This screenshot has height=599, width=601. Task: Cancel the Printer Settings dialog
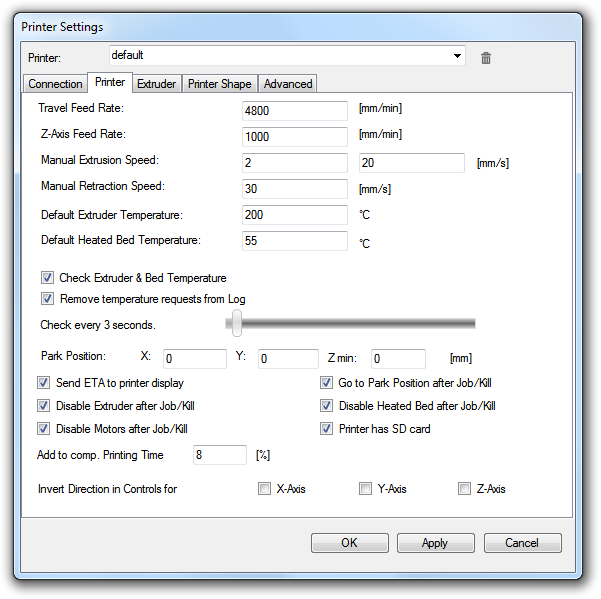(x=522, y=543)
